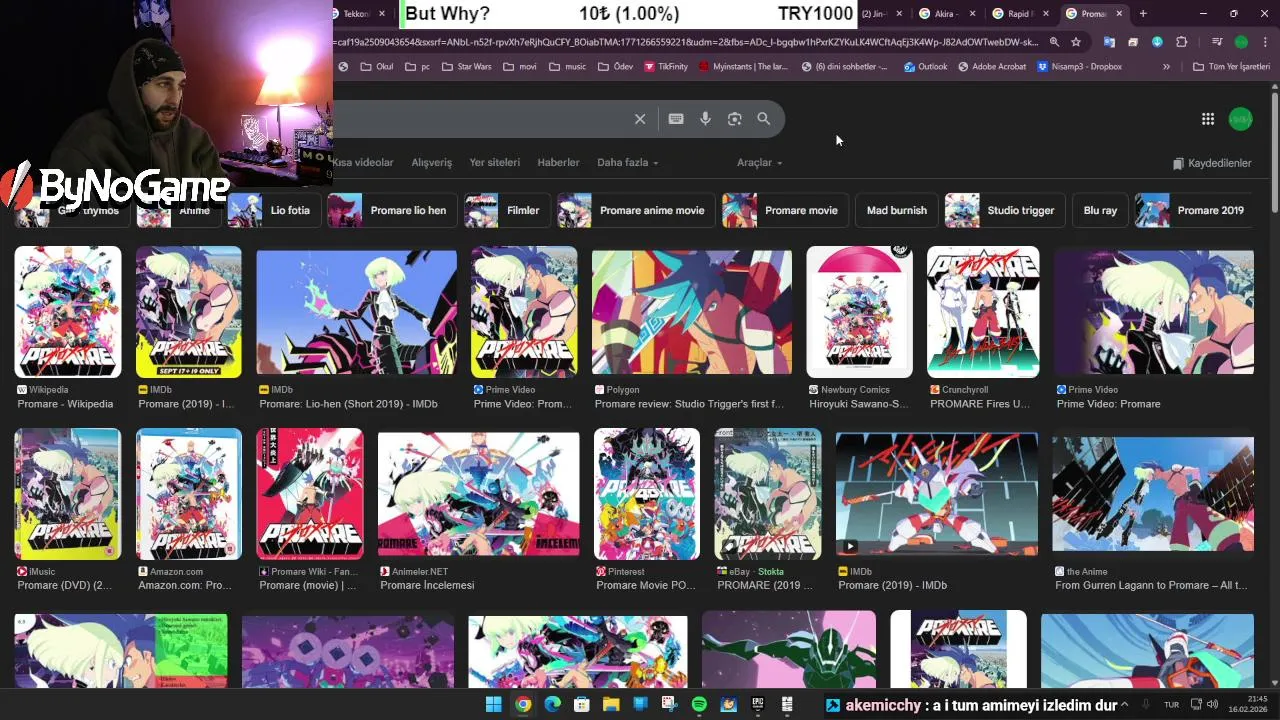
Task: Select the Promare 2019 filter chip
Action: tap(1193, 211)
